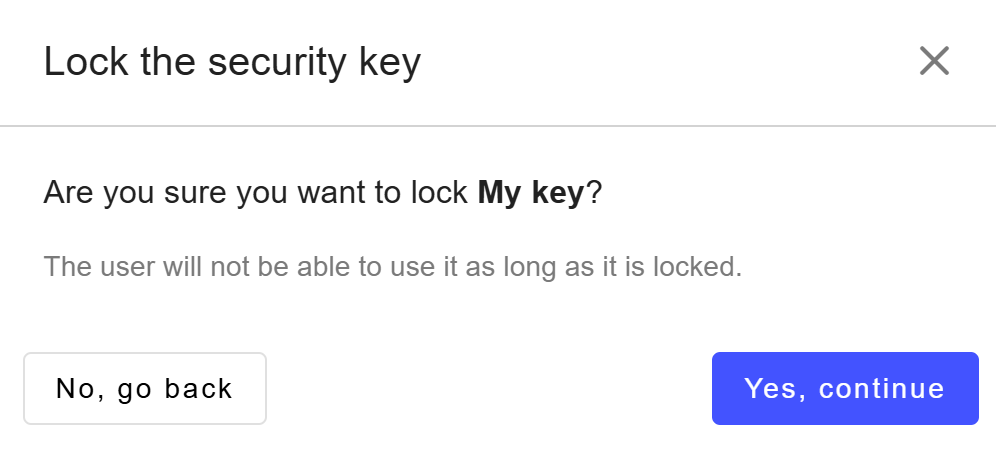Return to previous screen with No, go back

tap(145, 388)
